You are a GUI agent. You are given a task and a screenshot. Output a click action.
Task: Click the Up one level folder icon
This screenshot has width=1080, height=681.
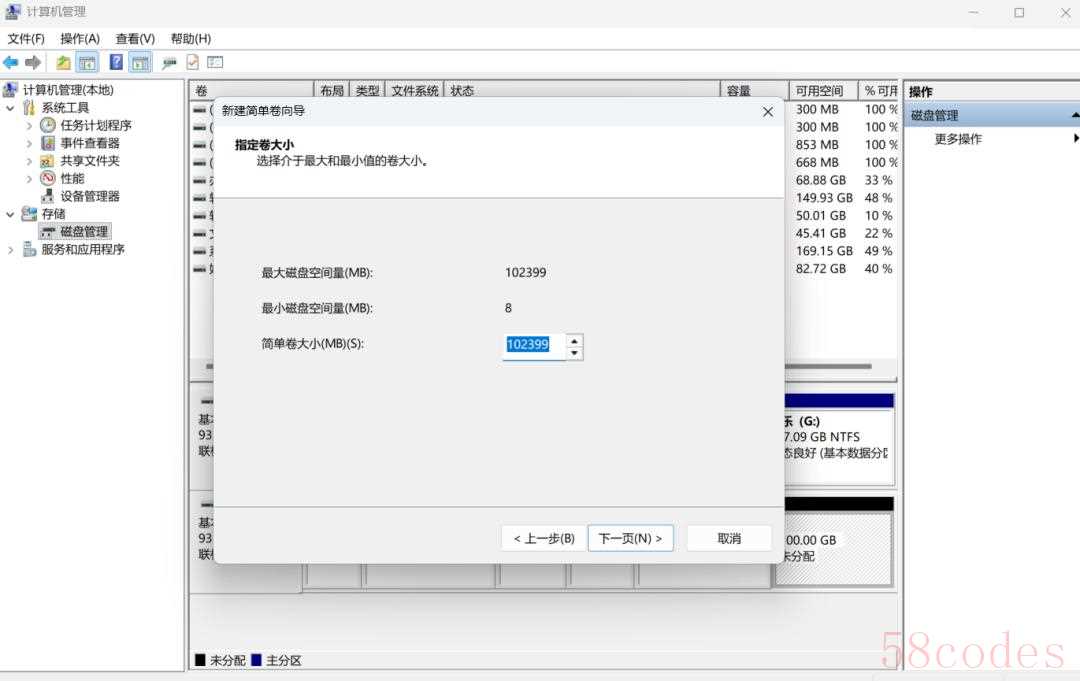click(x=64, y=62)
